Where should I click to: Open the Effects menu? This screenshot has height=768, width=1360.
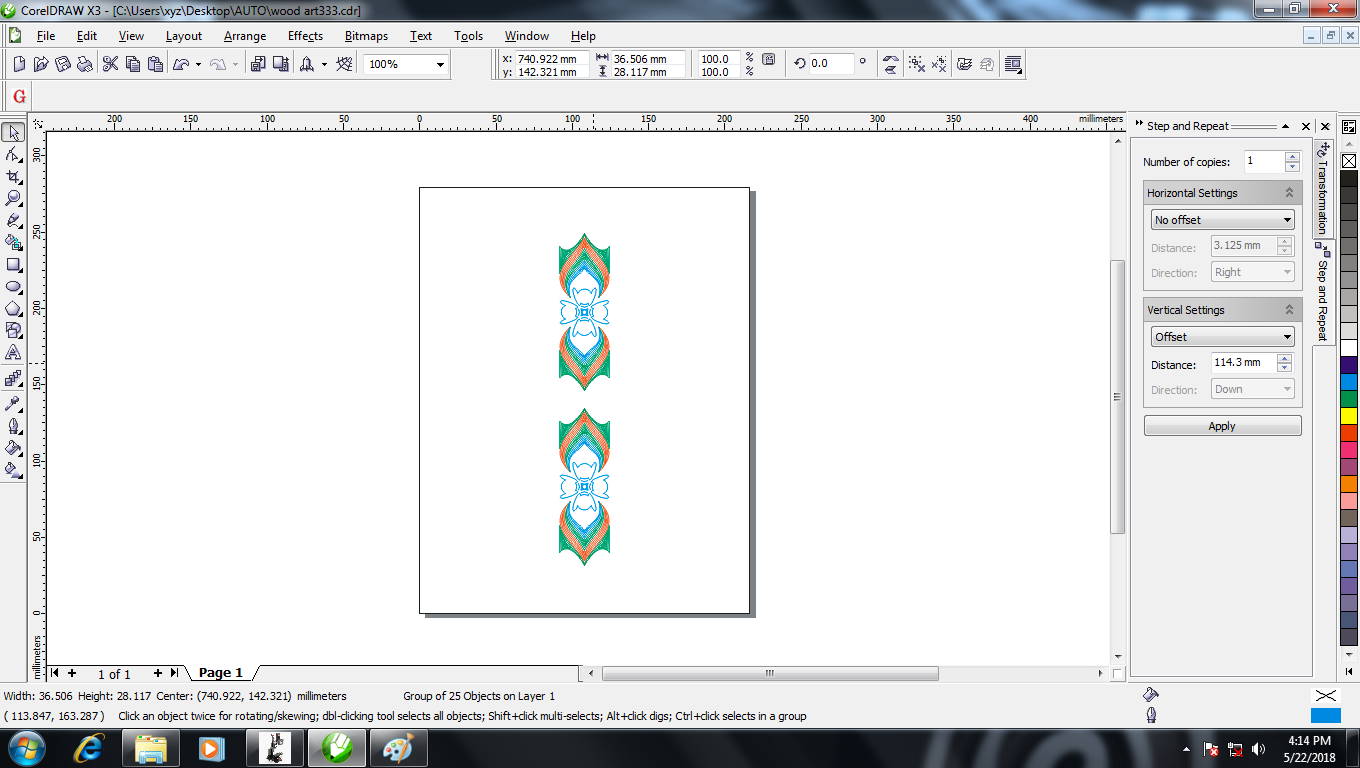(305, 36)
